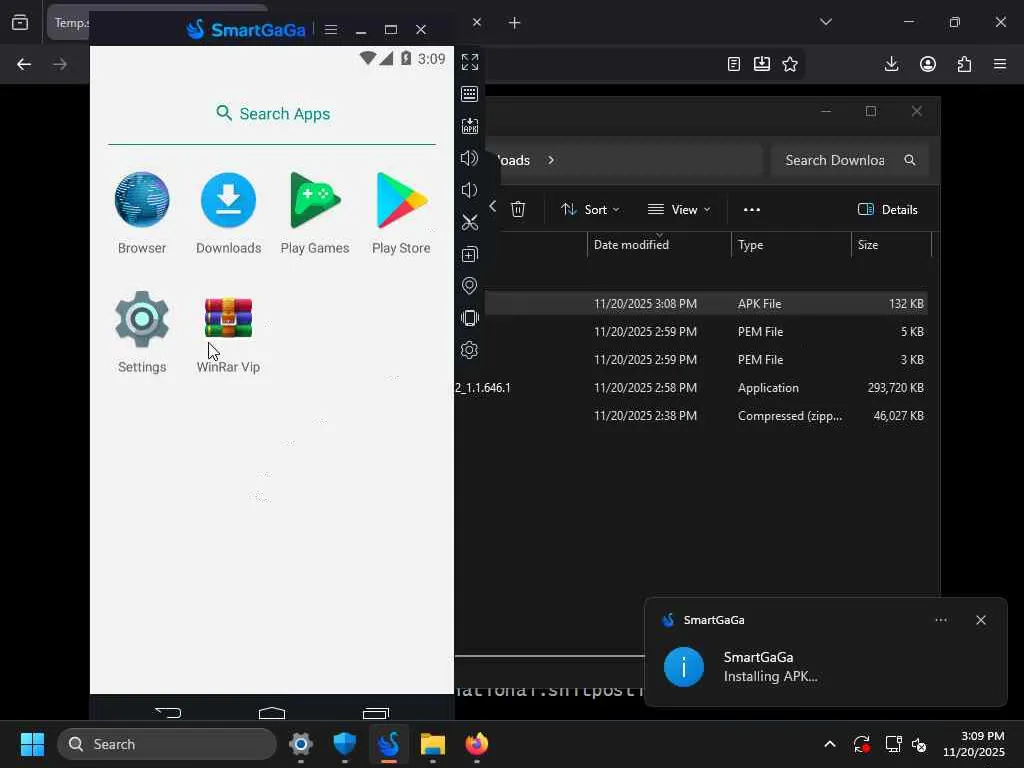Open Sort dropdown in File Explorer
The width and height of the screenshot is (1024, 768).
590,210
